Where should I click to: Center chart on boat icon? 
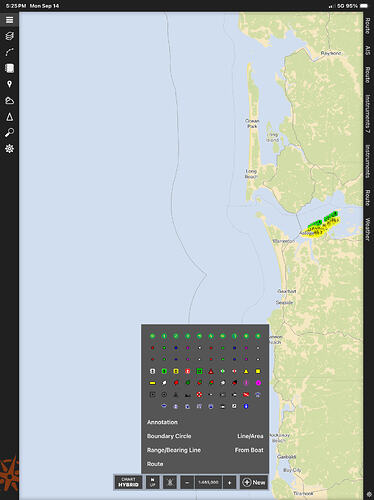(170, 482)
